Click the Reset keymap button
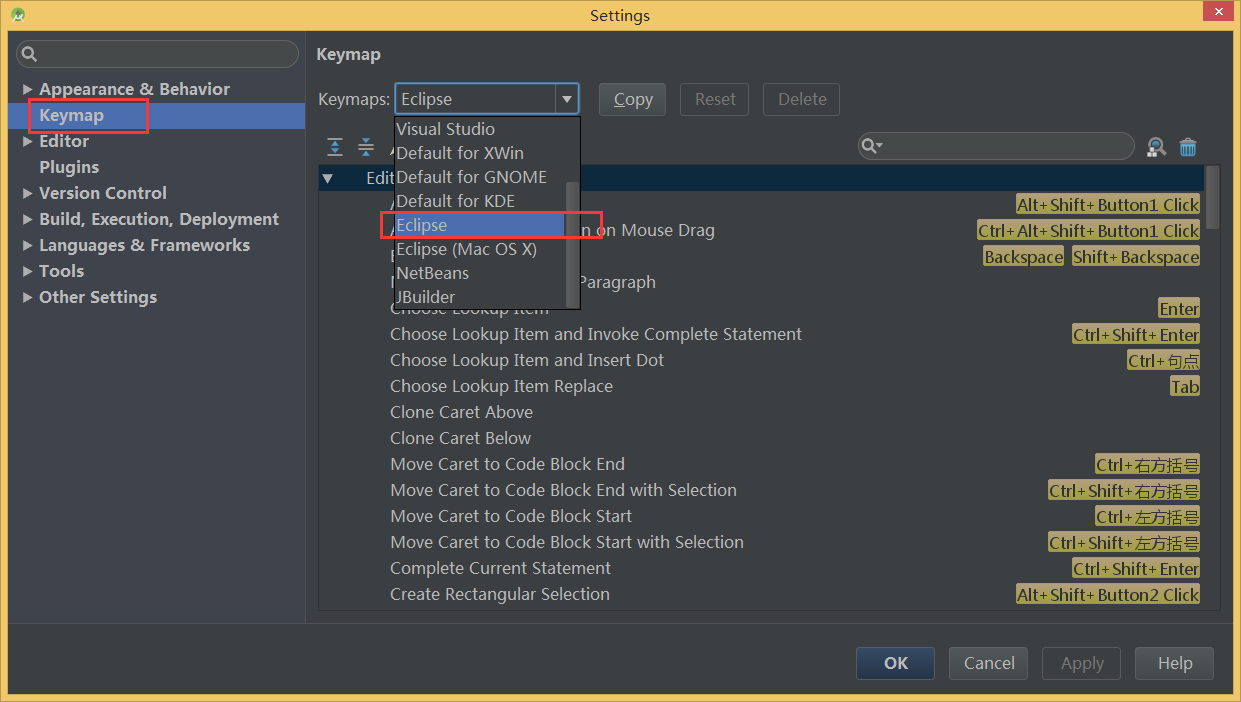 715,99
